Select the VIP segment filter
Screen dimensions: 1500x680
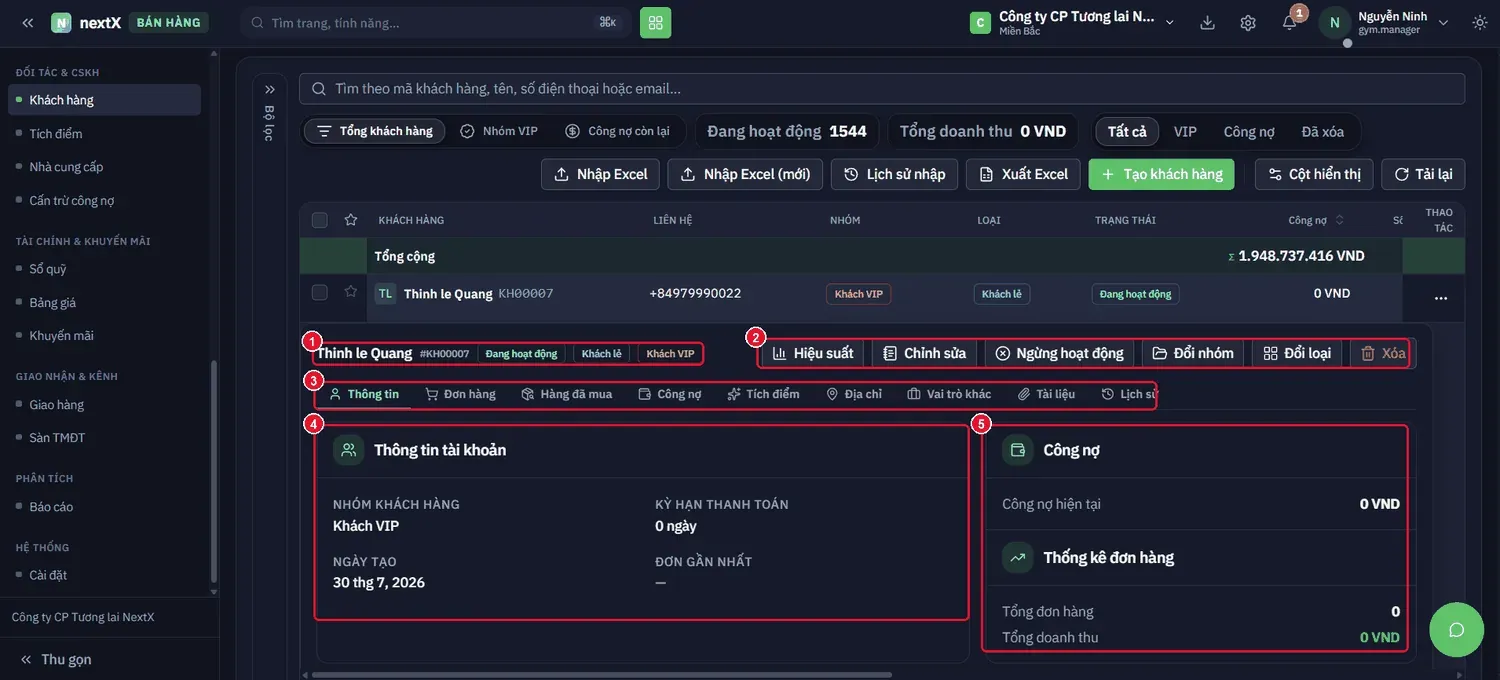click(x=1185, y=131)
